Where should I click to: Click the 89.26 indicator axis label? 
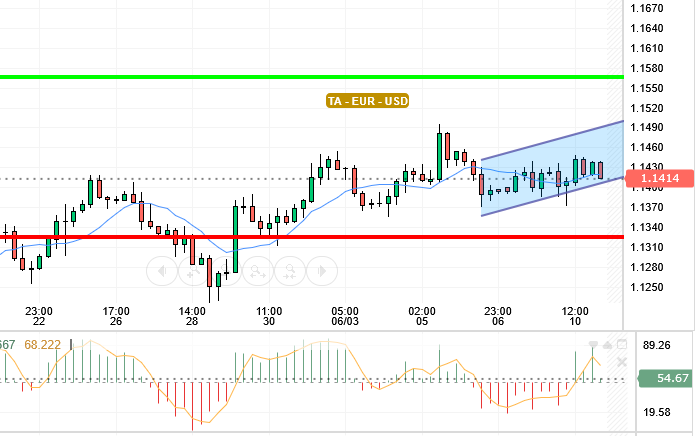click(656, 345)
